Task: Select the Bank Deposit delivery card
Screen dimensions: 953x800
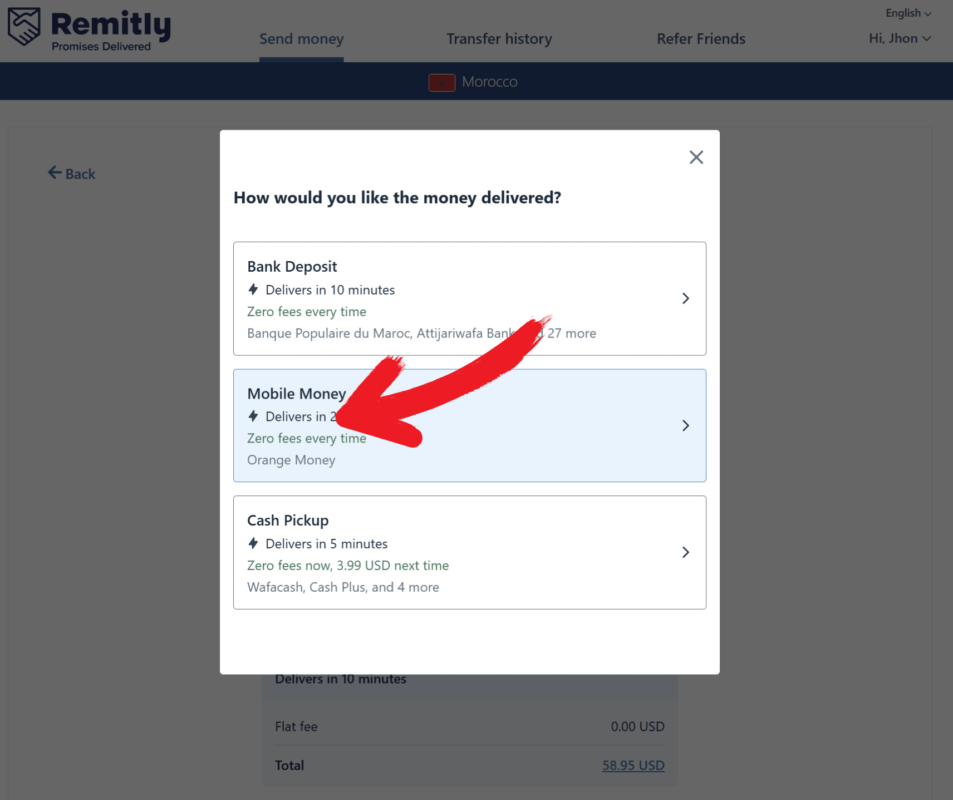Action: tap(470, 298)
